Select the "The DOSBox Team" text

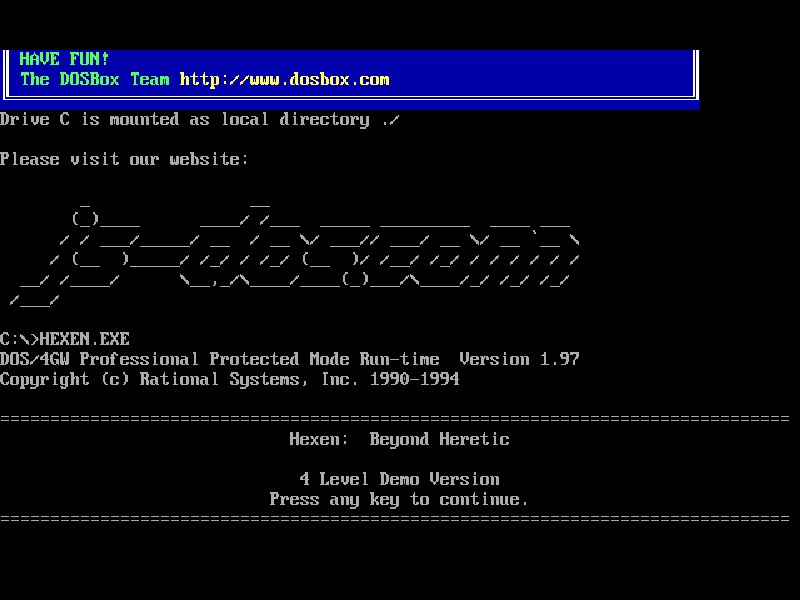tap(94, 80)
